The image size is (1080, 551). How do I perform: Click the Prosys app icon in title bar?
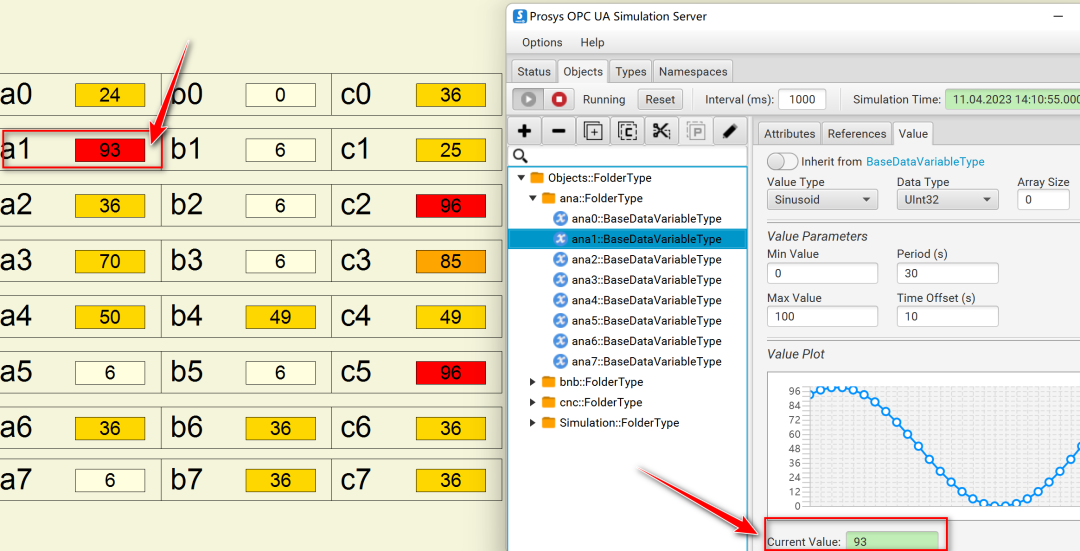click(520, 17)
